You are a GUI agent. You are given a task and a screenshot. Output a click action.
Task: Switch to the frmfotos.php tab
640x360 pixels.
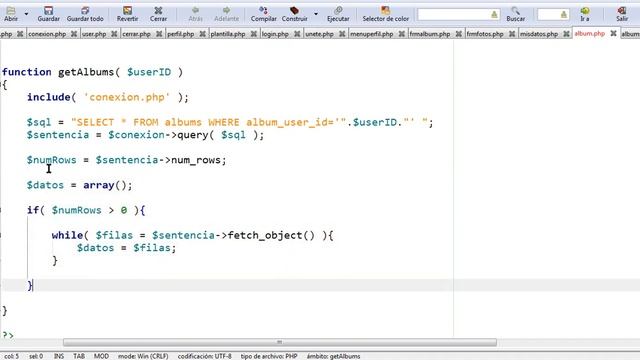pos(485,34)
